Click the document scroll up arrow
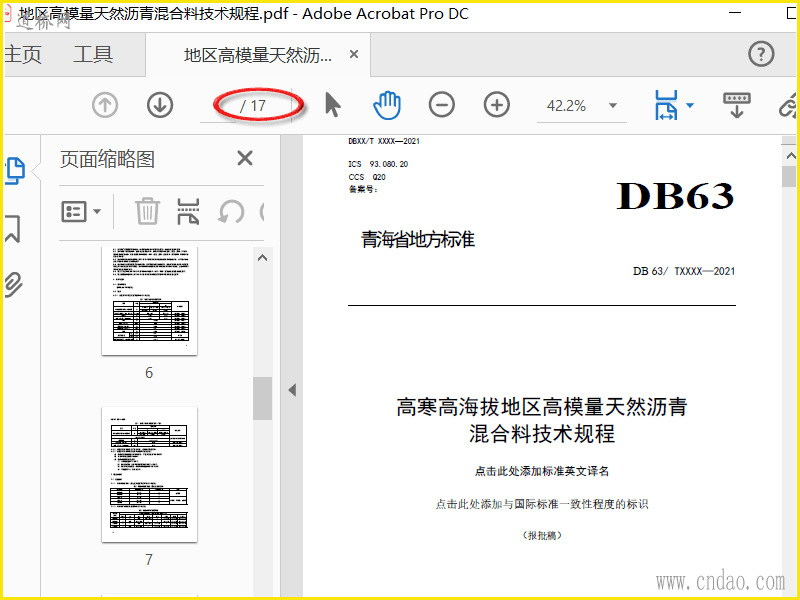 click(x=790, y=156)
